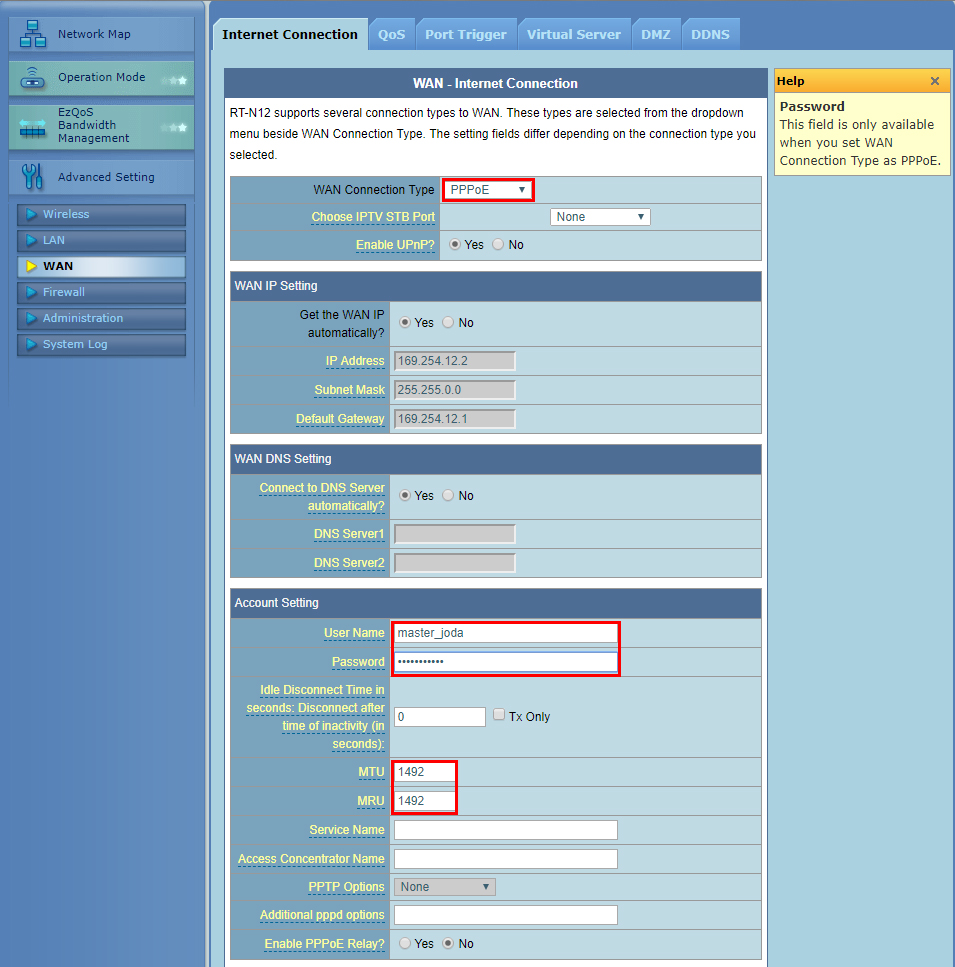Click the Password input field
Viewport: 955px width, 967px height.
click(506, 662)
